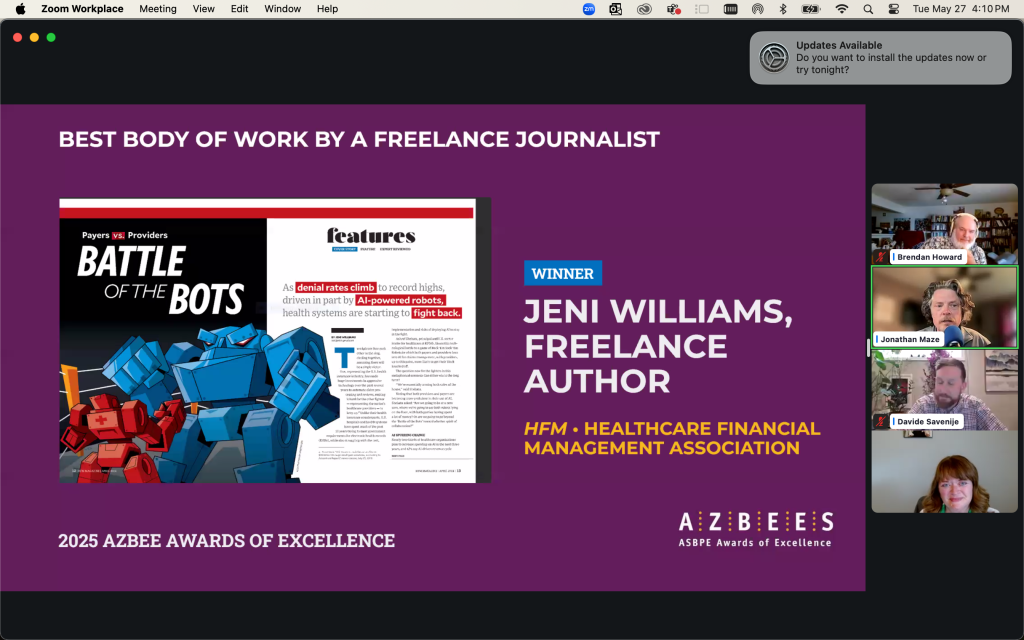Click the video panel resize handle
This screenshot has height=640, width=1024.
click(867, 348)
